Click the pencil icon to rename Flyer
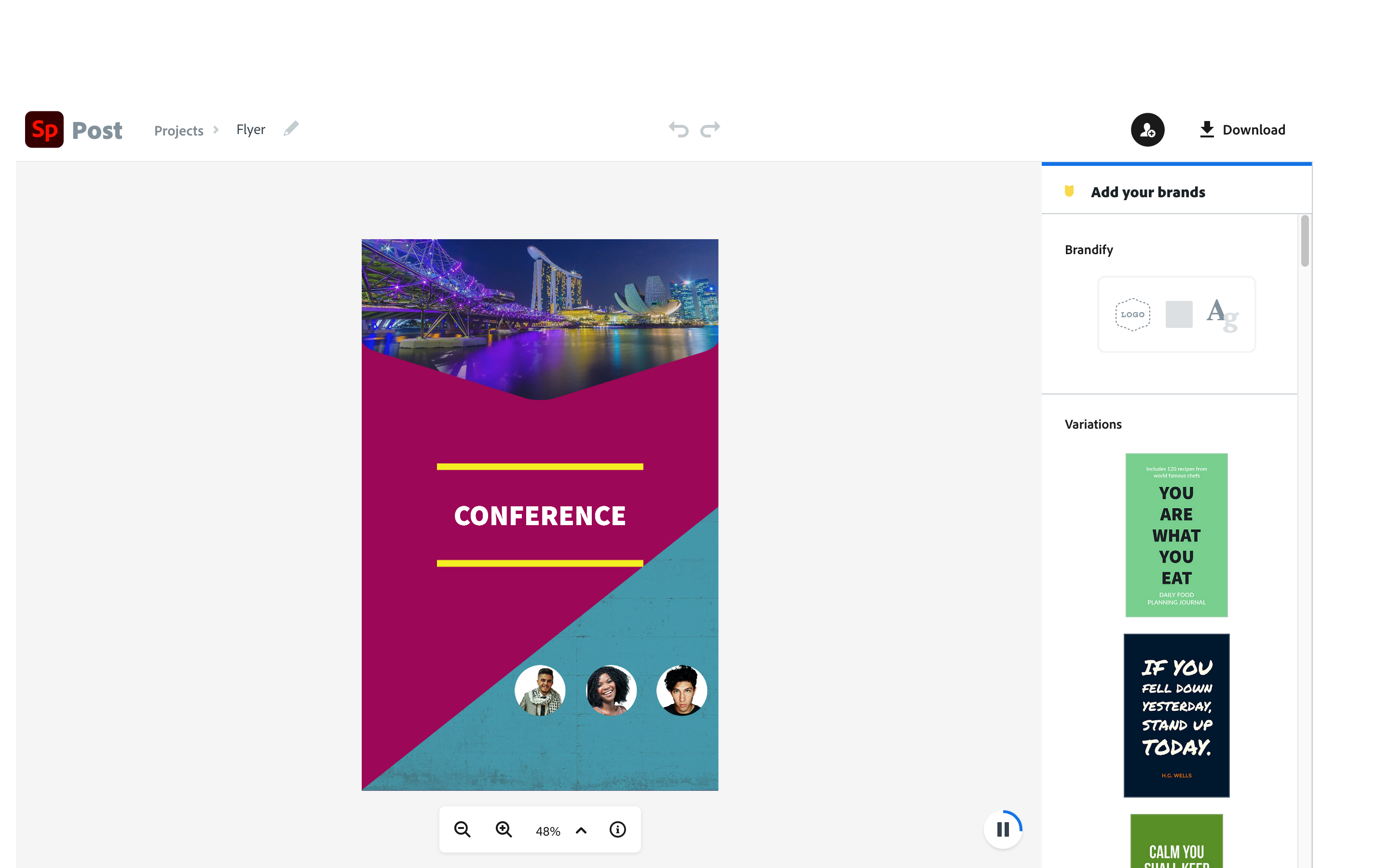This screenshot has height=868, width=1389. click(x=291, y=129)
